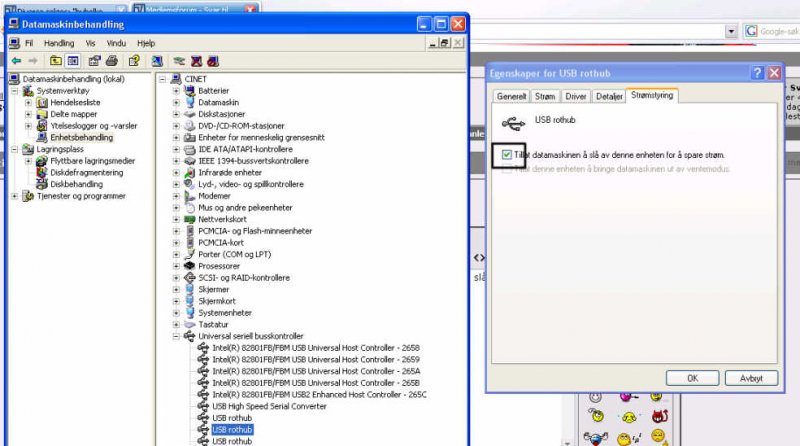Viewport: 800px width, 446px height.
Task: Click the up-one-level folder toolbar icon
Action: 56,61
